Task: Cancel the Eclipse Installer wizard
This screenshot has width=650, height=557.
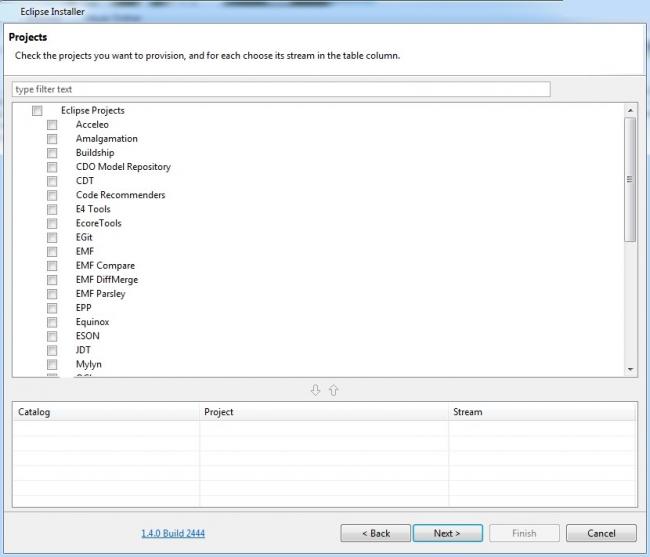Action: tap(601, 533)
